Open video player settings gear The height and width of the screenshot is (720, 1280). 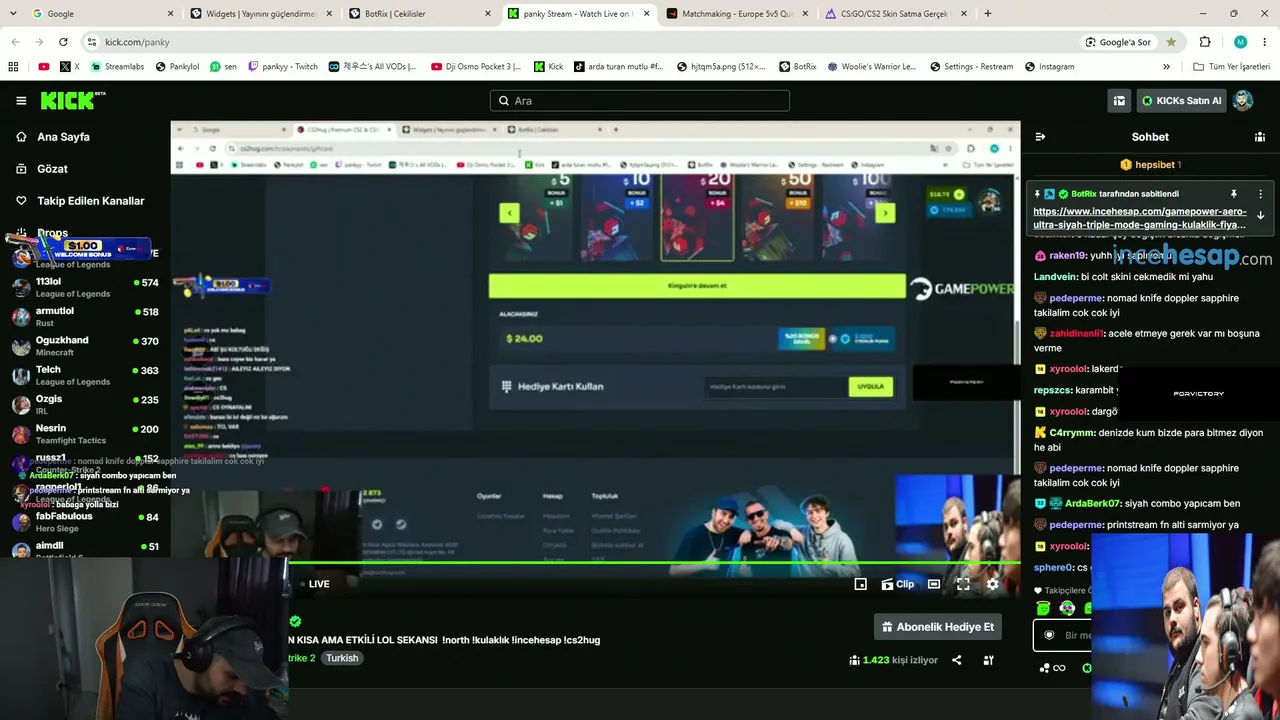click(x=992, y=584)
